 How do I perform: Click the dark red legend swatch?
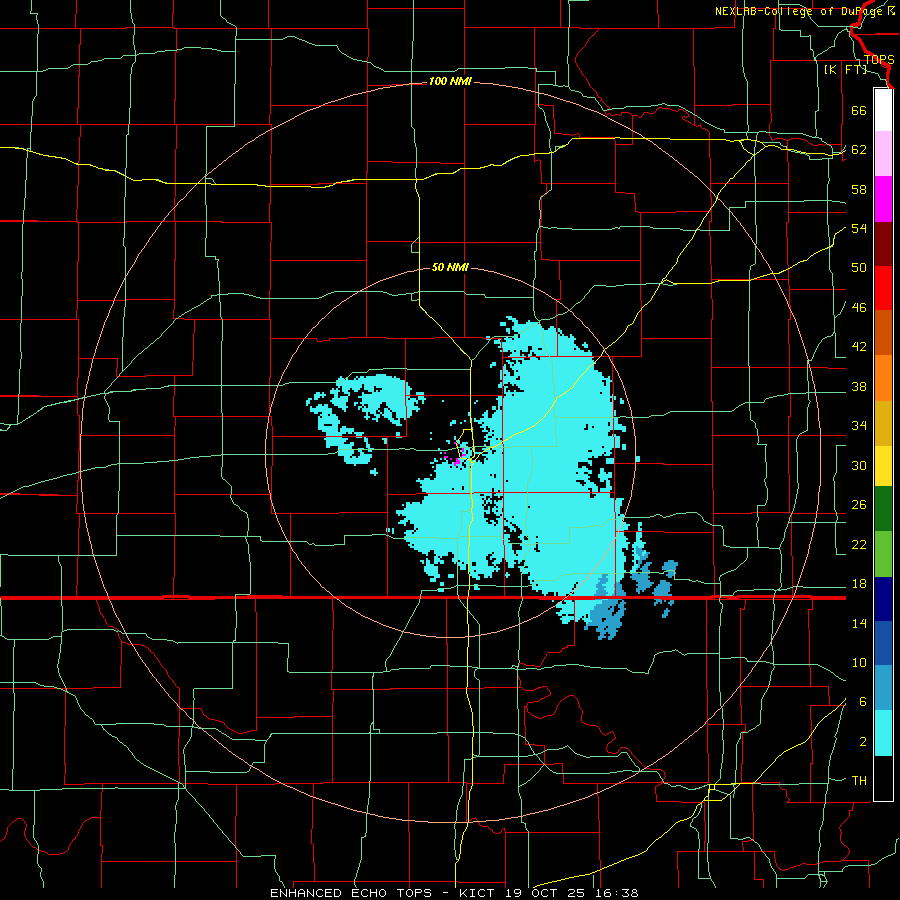point(883,244)
